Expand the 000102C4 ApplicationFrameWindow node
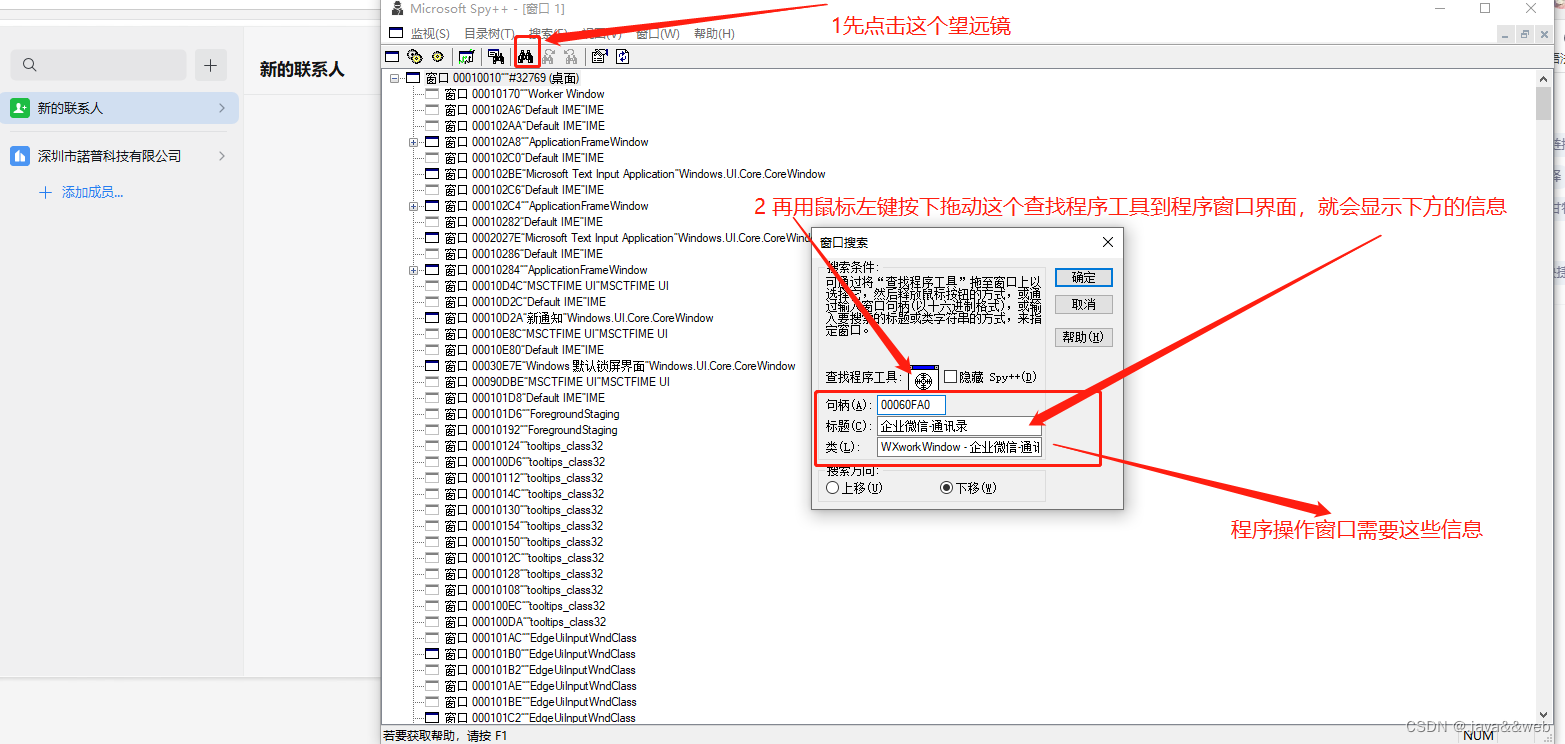 [x=413, y=206]
